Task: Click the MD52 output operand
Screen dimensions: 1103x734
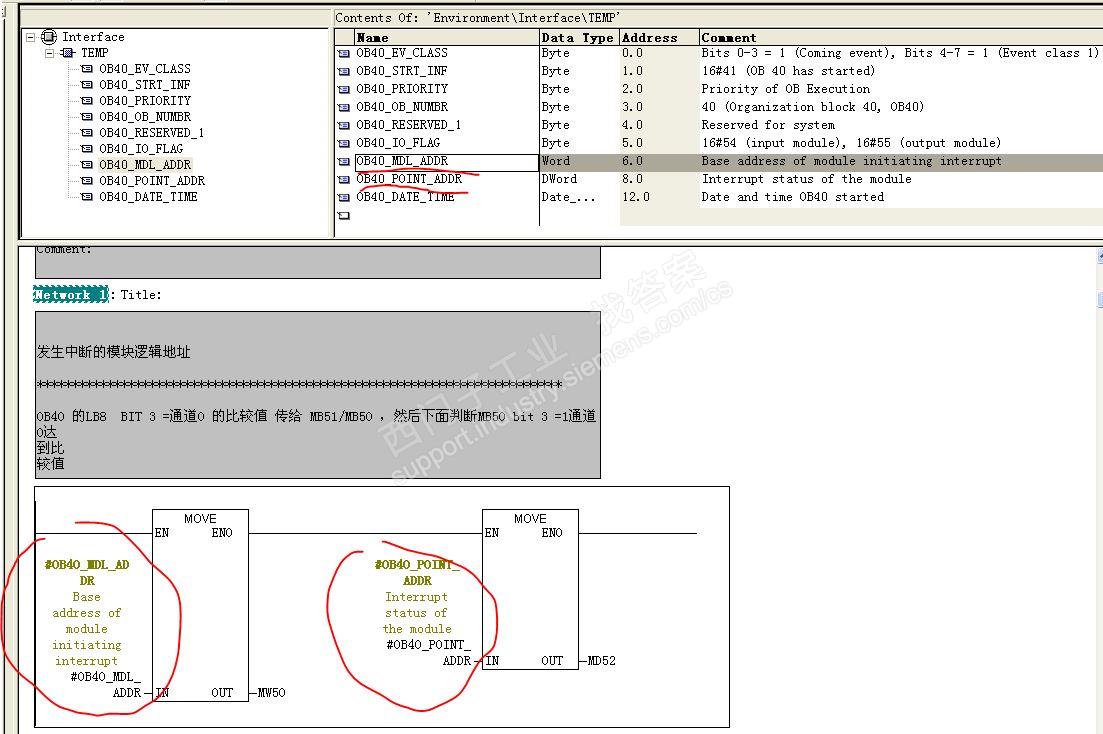Action: click(x=601, y=662)
